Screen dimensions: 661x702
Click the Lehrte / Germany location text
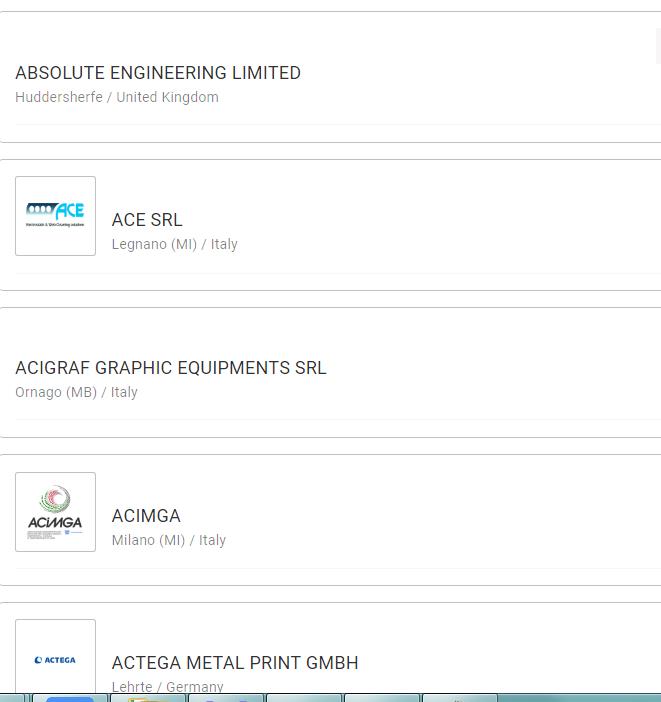click(168, 687)
